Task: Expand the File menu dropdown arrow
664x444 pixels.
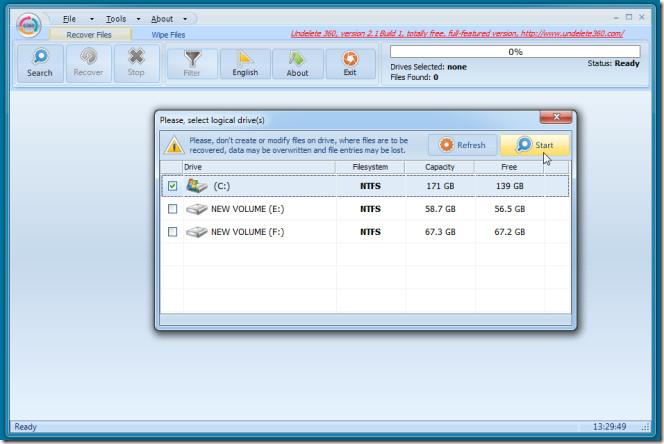Action: 92,19
